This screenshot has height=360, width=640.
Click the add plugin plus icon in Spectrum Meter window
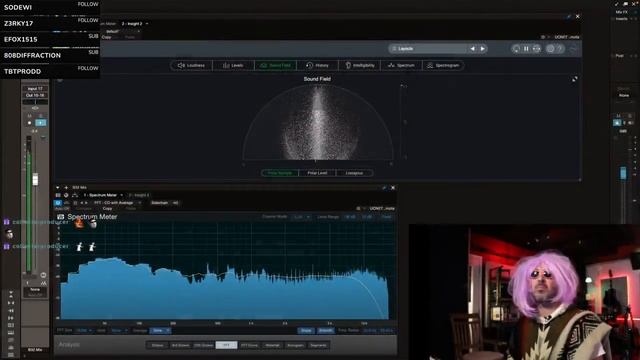[x=66, y=188]
